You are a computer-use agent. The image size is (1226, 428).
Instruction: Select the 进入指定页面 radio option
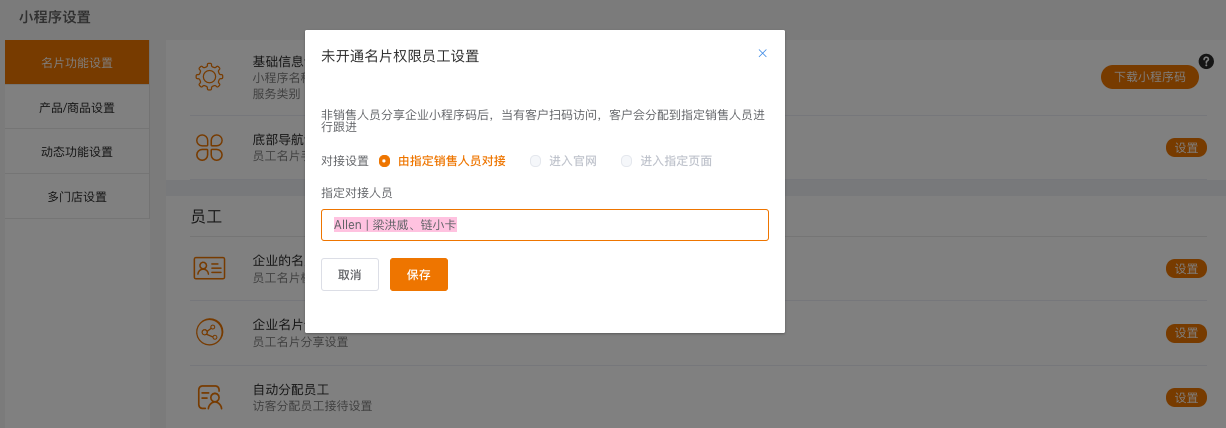627,161
